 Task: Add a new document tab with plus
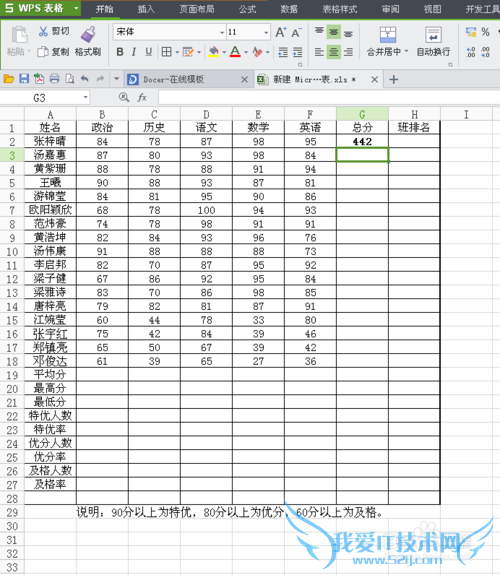tap(394, 79)
